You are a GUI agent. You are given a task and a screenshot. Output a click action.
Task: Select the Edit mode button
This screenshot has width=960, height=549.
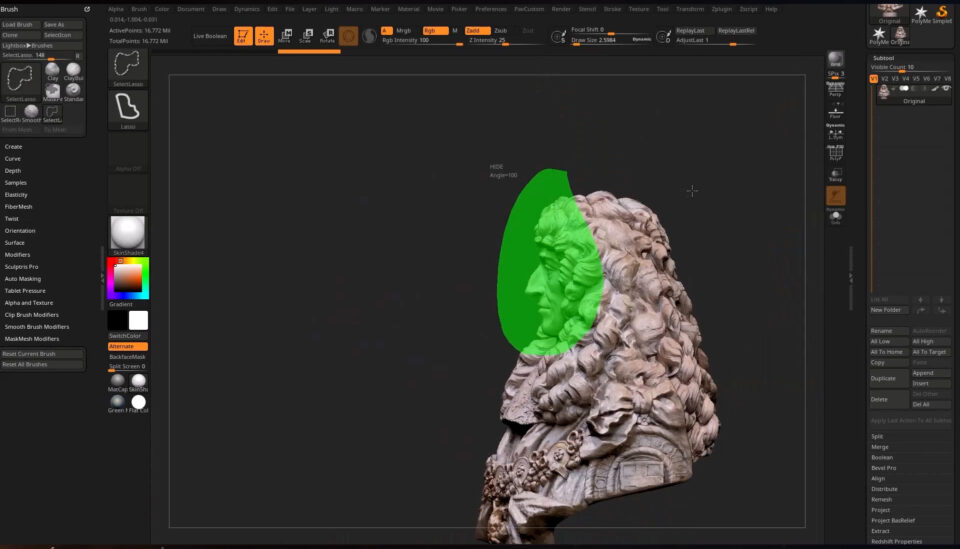point(243,37)
